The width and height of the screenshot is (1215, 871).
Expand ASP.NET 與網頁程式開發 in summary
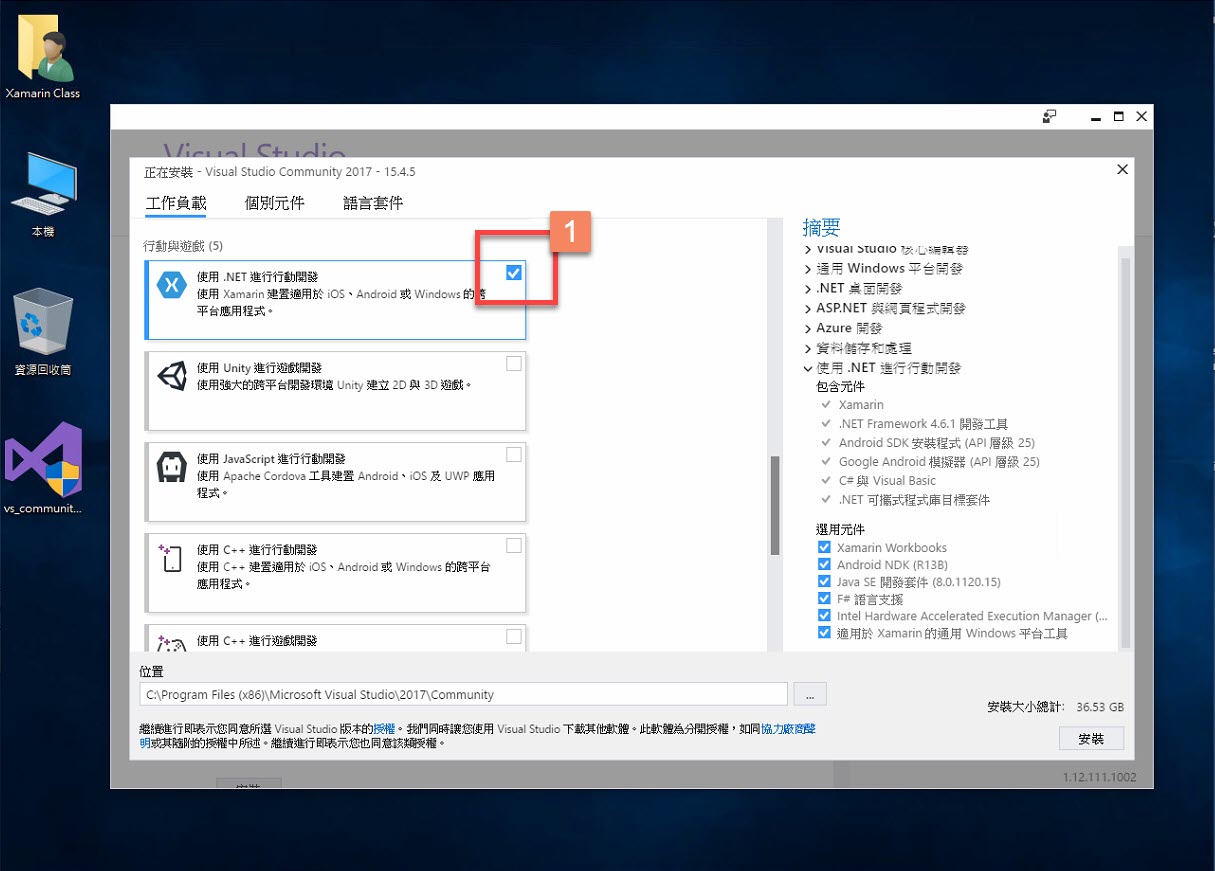808,309
